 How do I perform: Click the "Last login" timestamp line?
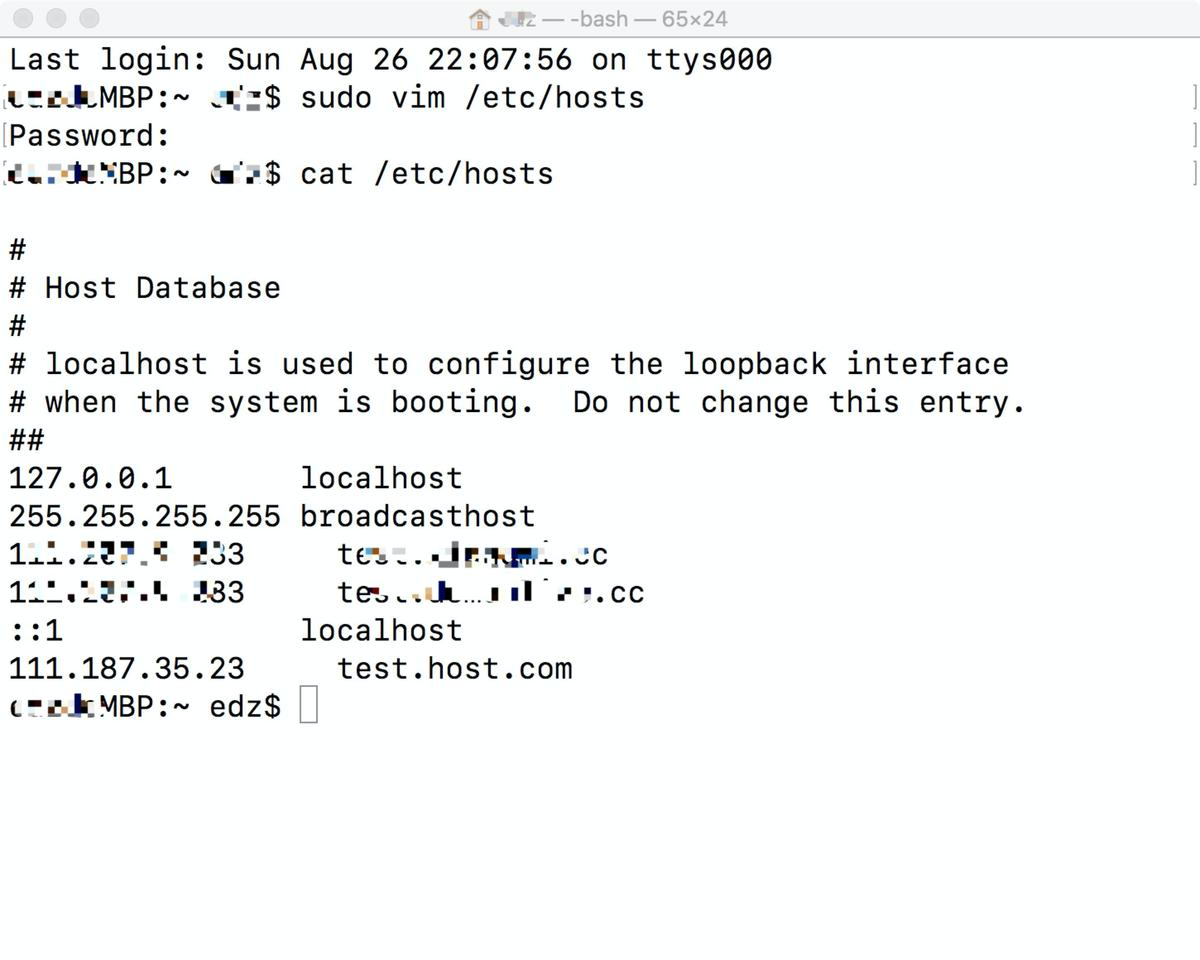(x=390, y=59)
